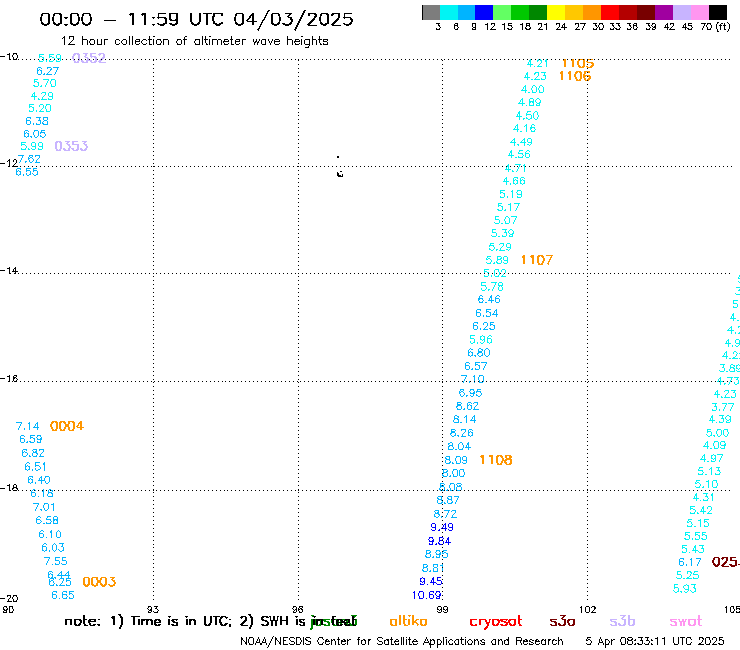
Task: Click the wave height value 3.77
Action: point(723,407)
